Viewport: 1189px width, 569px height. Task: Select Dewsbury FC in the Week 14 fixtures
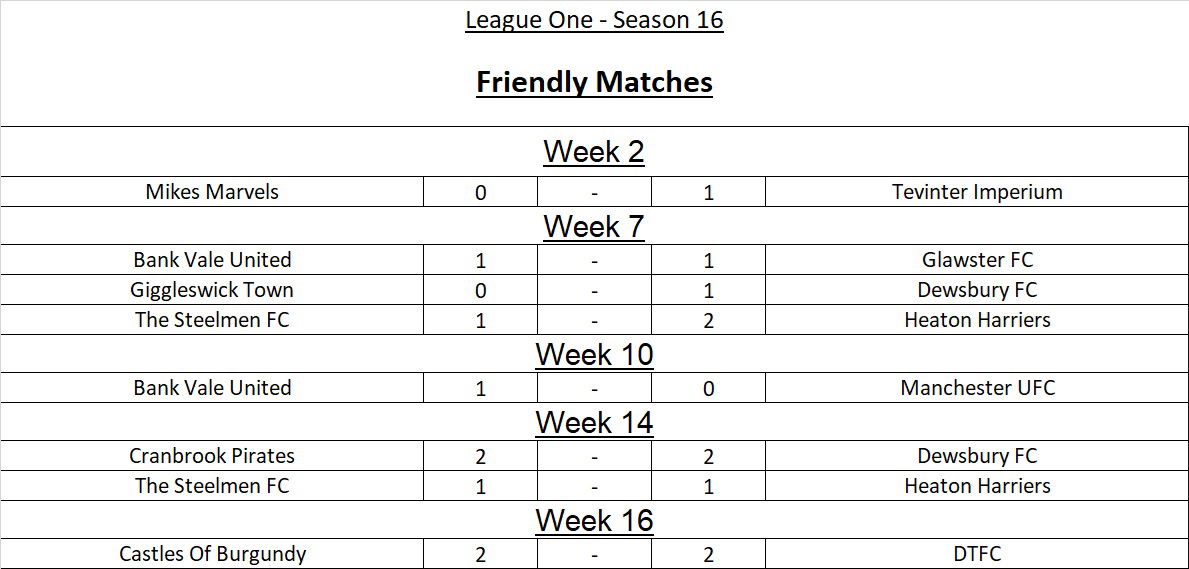(x=977, y=456)
